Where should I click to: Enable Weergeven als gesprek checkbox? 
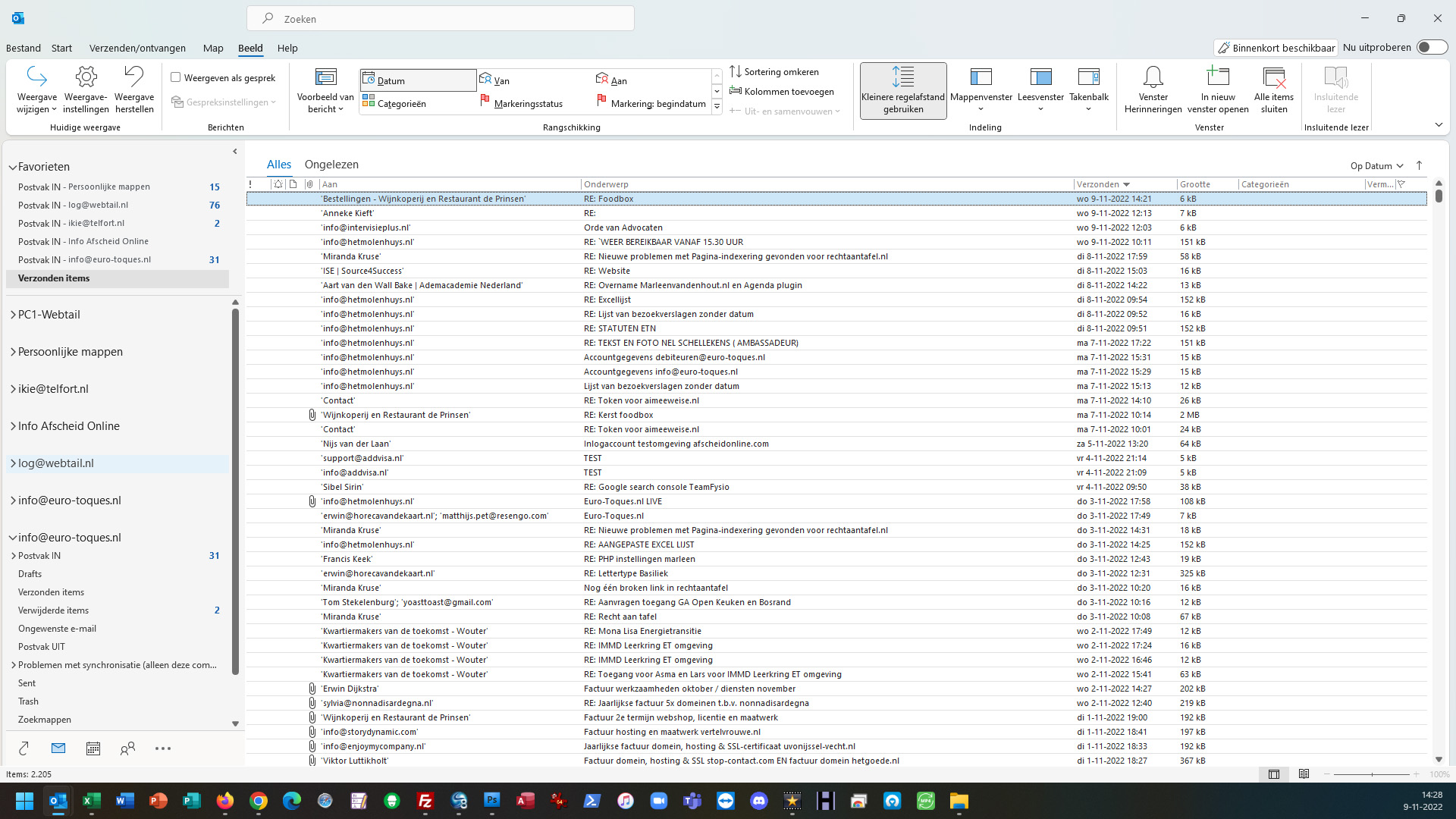(x=176, y=77)
